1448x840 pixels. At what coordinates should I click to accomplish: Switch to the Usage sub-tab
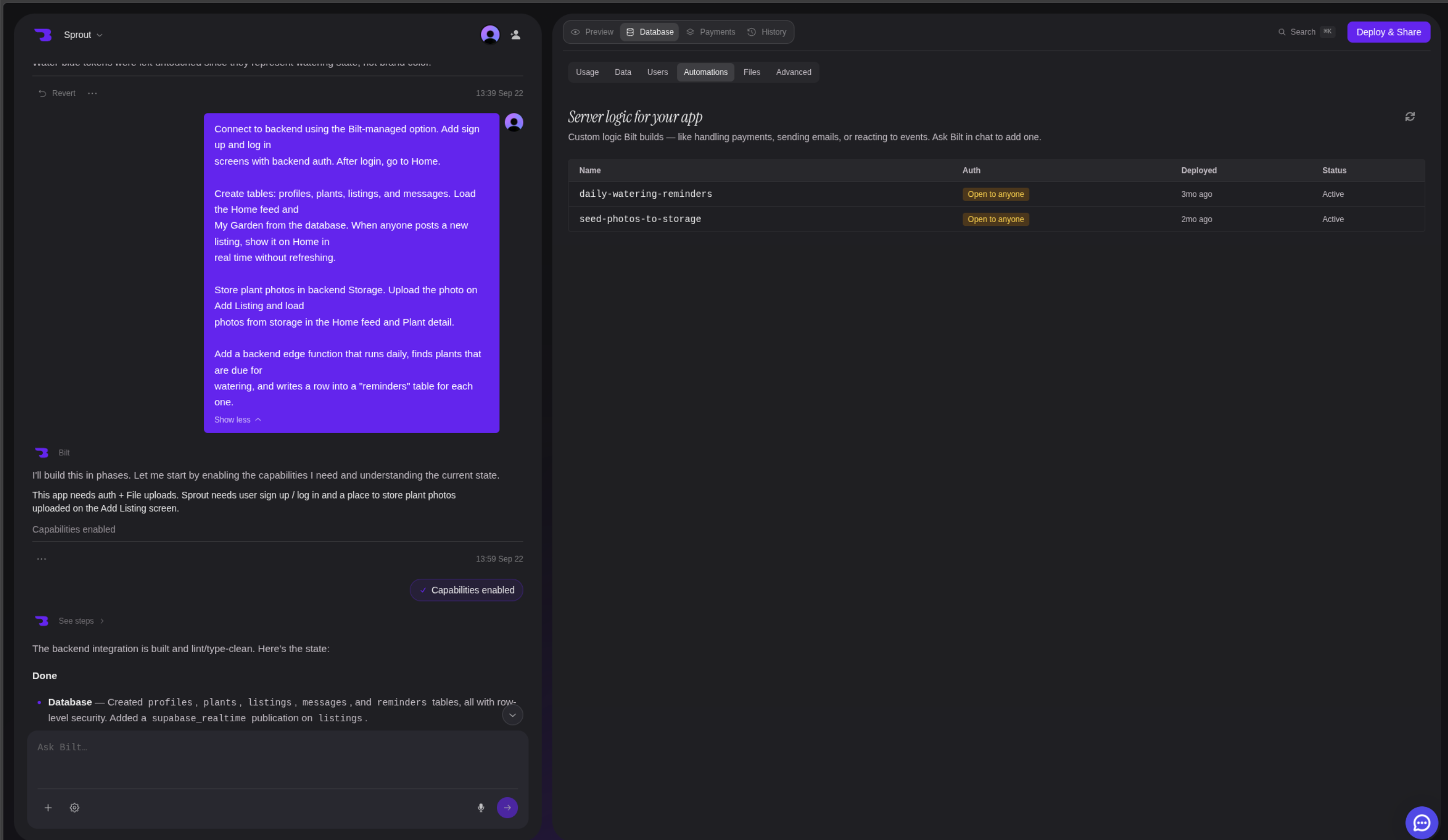coord(587,72)
